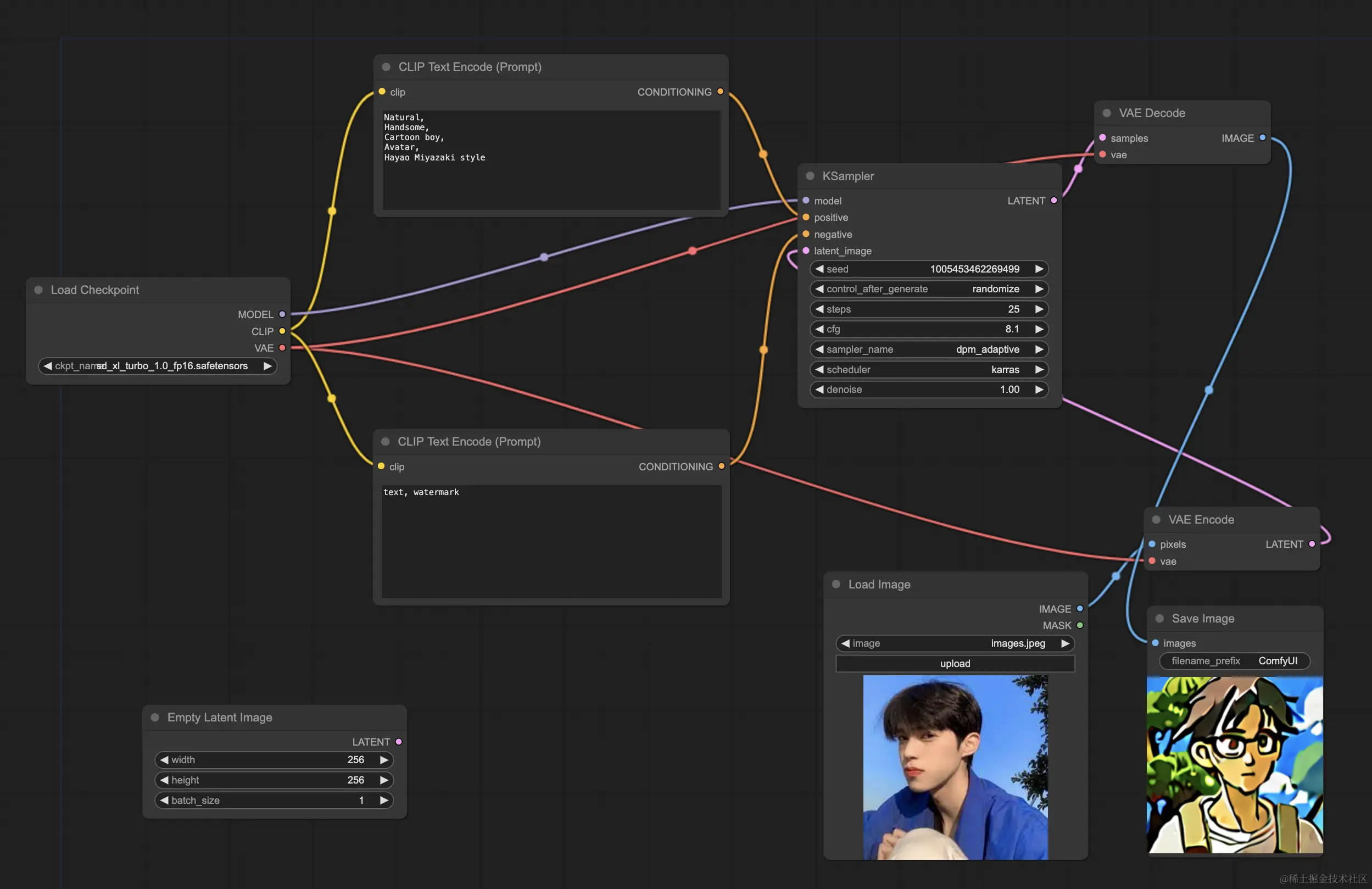Increase batch_size with the right arrow

384,800
